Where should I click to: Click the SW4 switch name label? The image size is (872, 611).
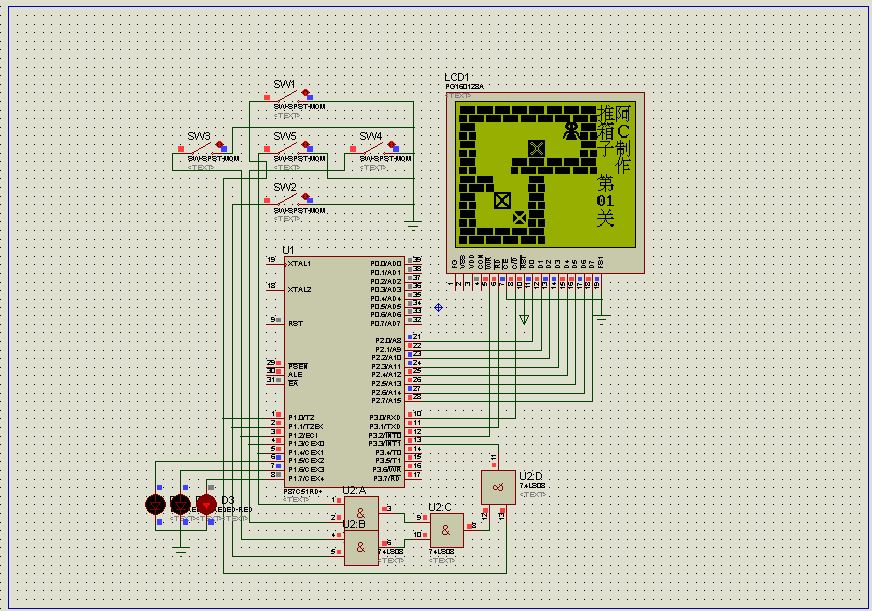(x=370, y=136)
